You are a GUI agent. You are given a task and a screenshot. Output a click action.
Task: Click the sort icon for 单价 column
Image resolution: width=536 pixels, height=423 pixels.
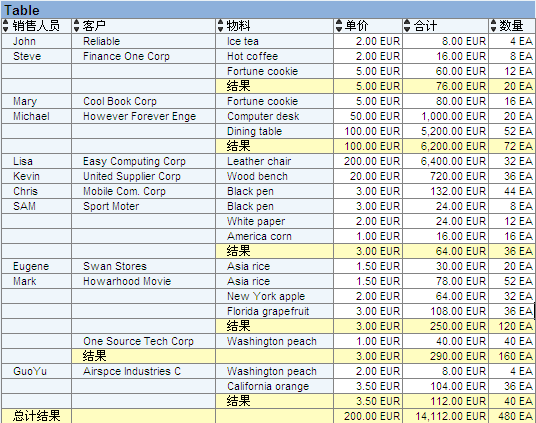click(339, 26)
